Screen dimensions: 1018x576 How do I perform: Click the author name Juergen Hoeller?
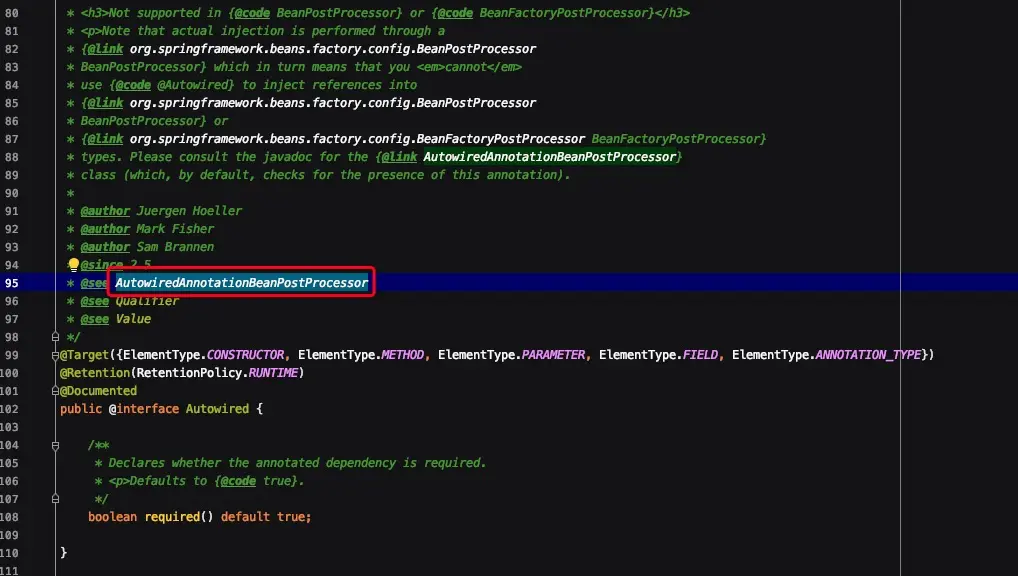[x=189, y=210]
